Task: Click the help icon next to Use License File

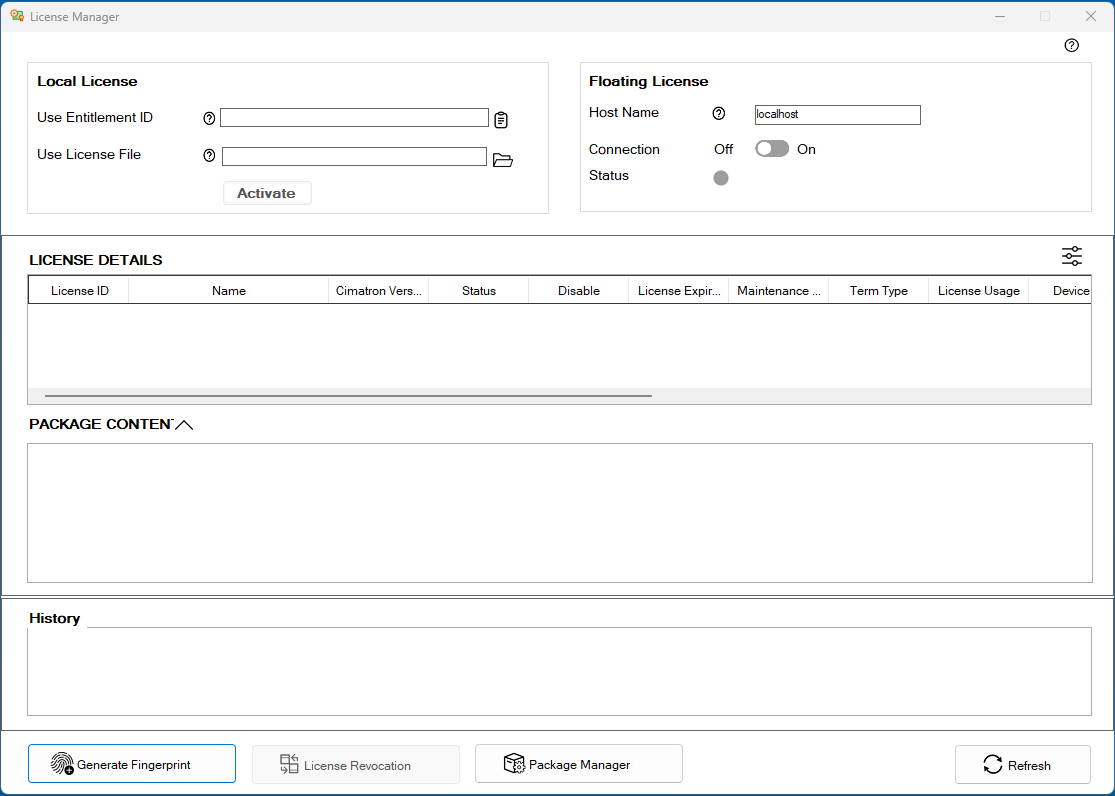Action: coord(209,156)
